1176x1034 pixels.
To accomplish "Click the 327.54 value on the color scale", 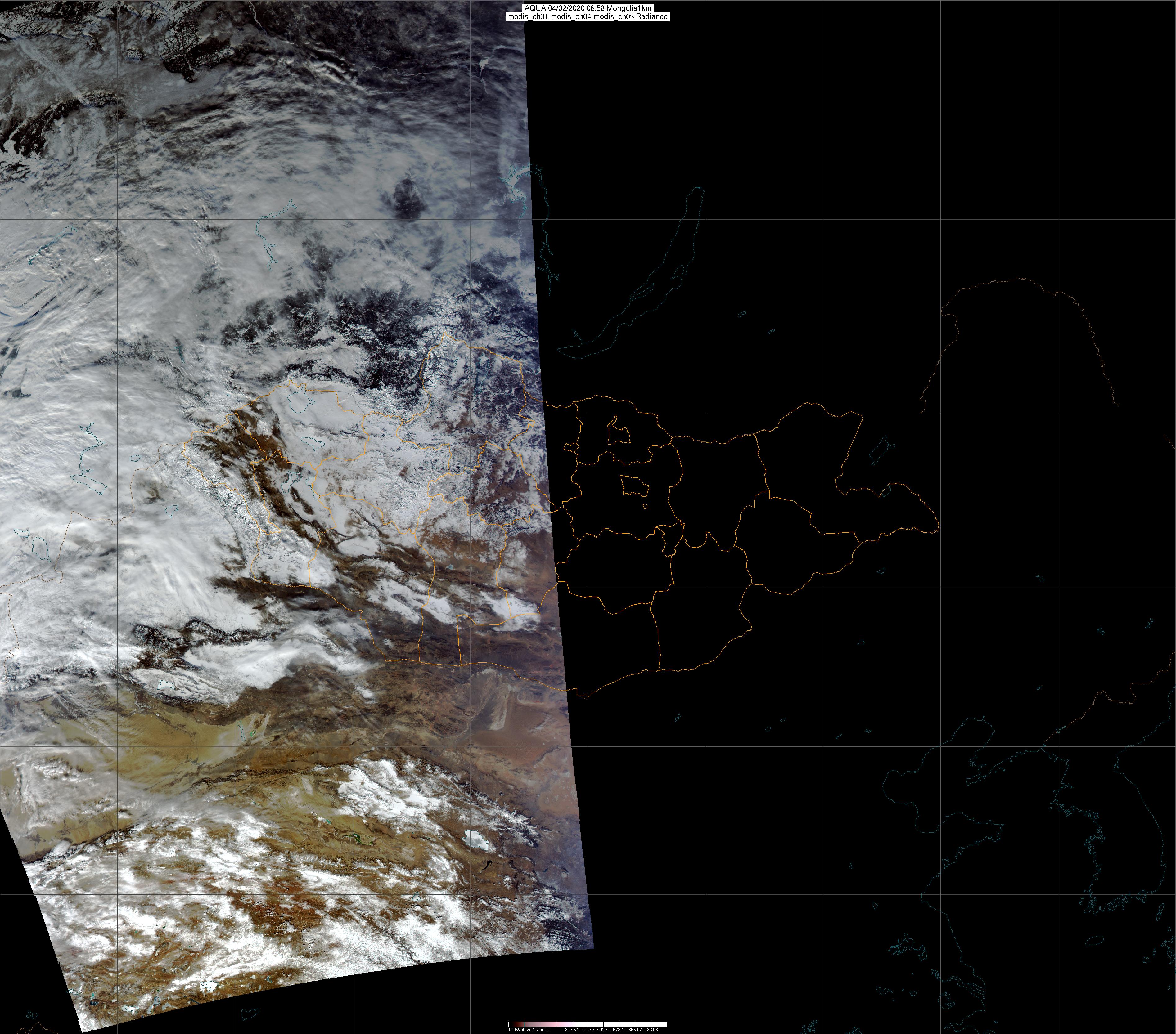I will (572, 1030).
